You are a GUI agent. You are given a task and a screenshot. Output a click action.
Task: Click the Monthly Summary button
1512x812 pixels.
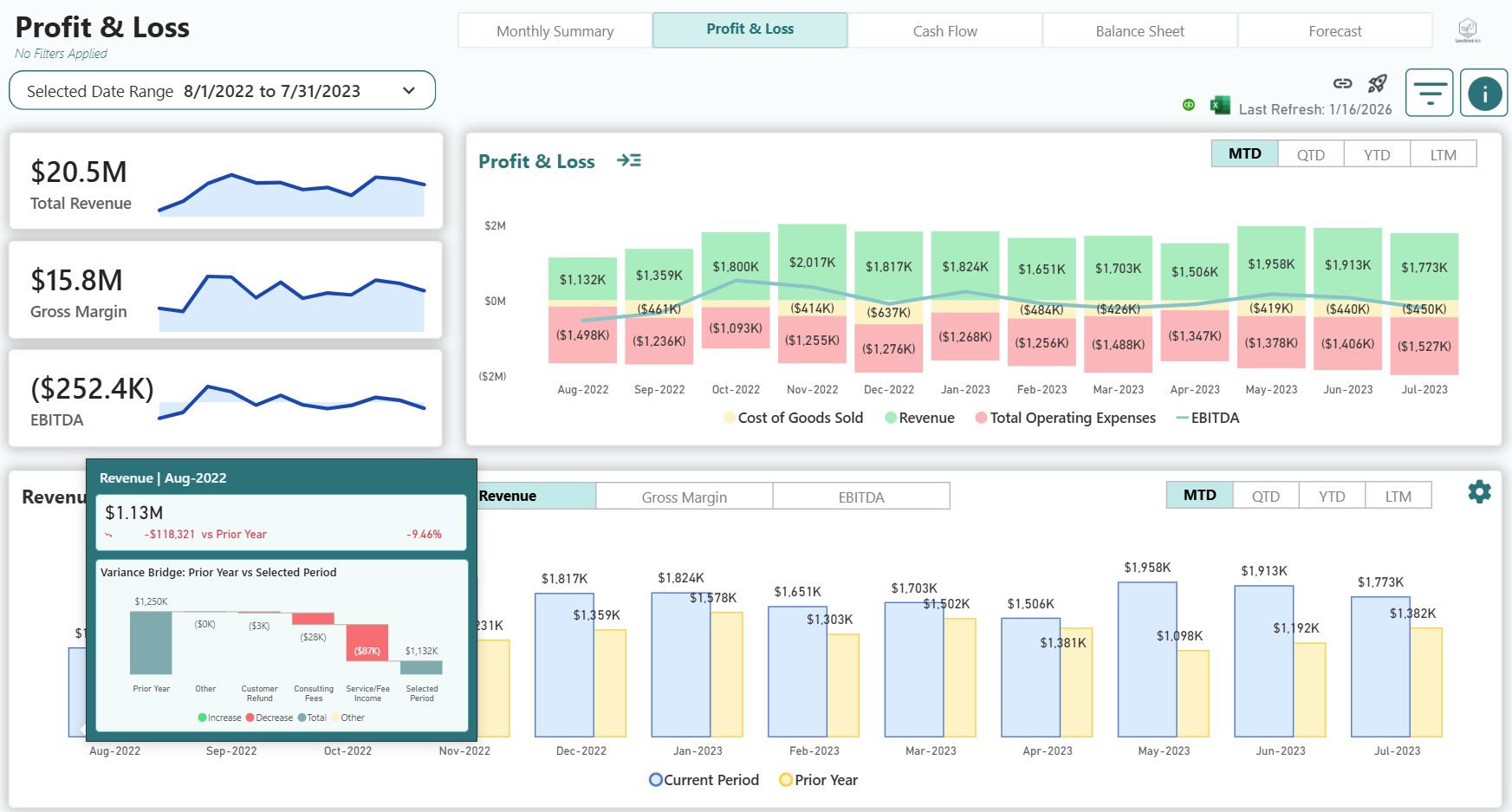[x=555, y=31]
